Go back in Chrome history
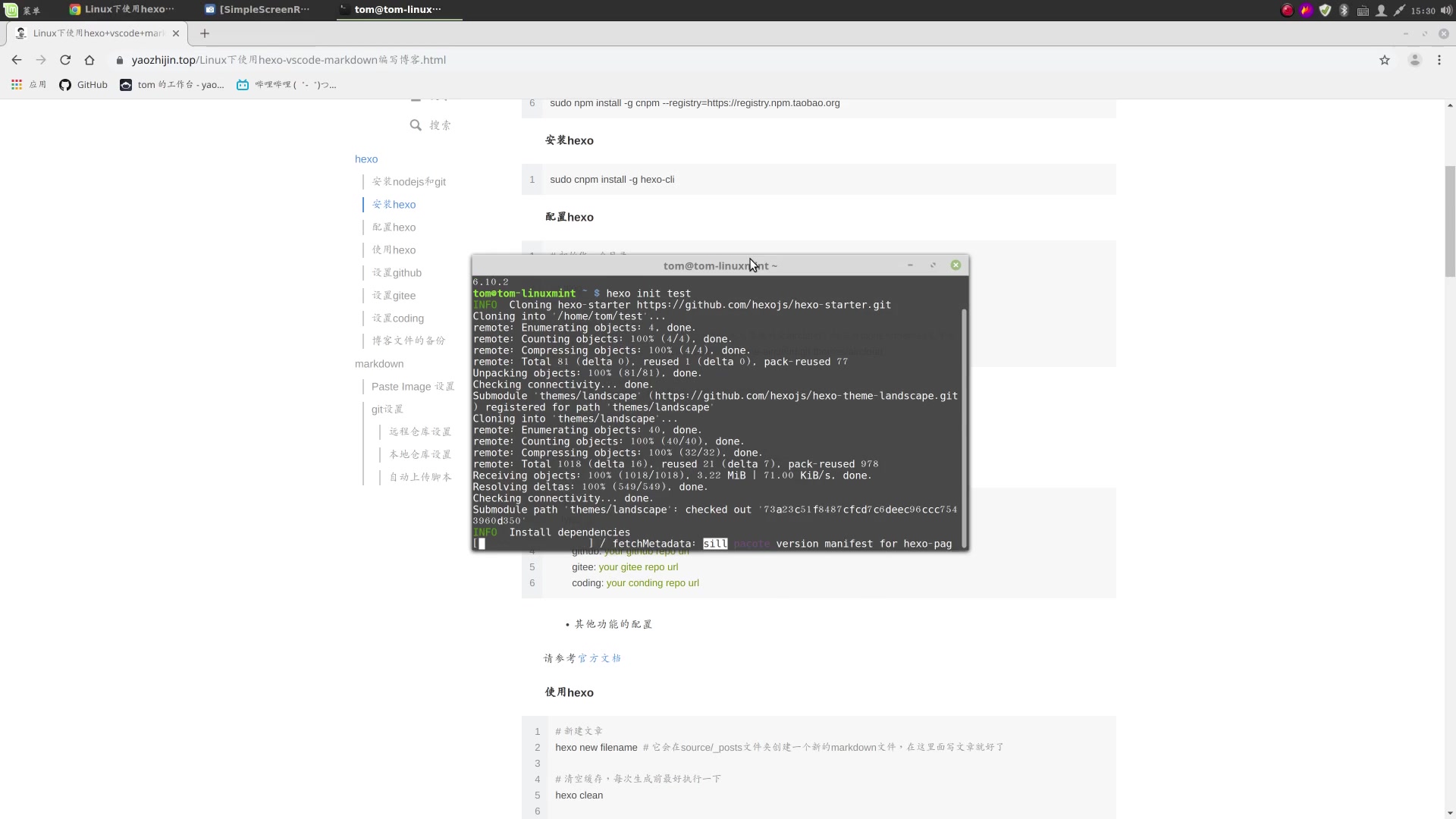This screenshot has height=819, width=1456. [17, 60]
